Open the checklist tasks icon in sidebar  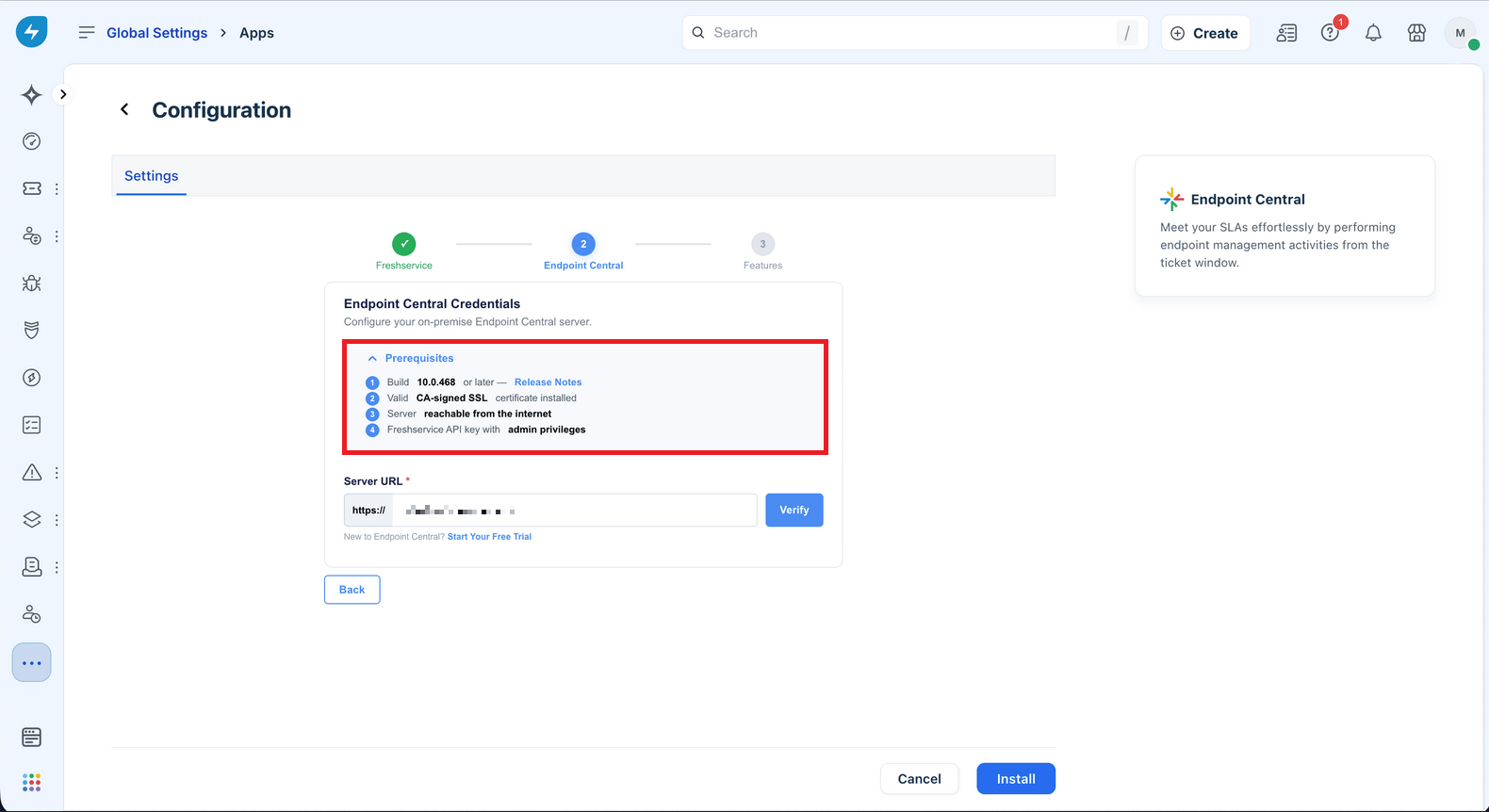(x=31, y=425)
